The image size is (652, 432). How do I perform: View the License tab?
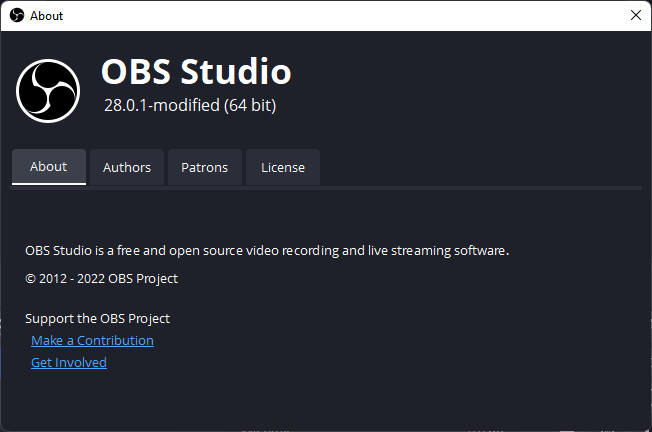tap(283, 167)
